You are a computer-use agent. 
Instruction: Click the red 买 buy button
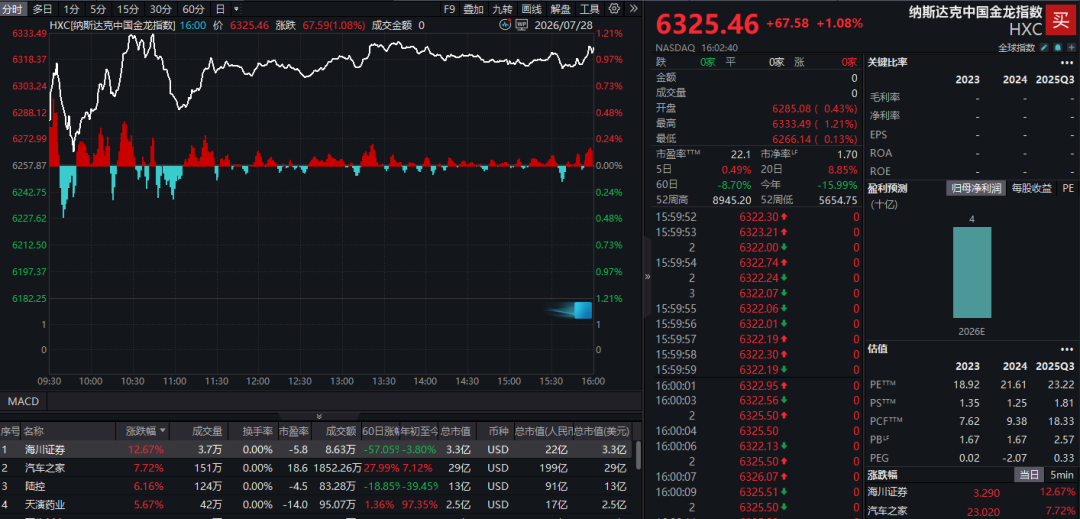point(1059,19)
